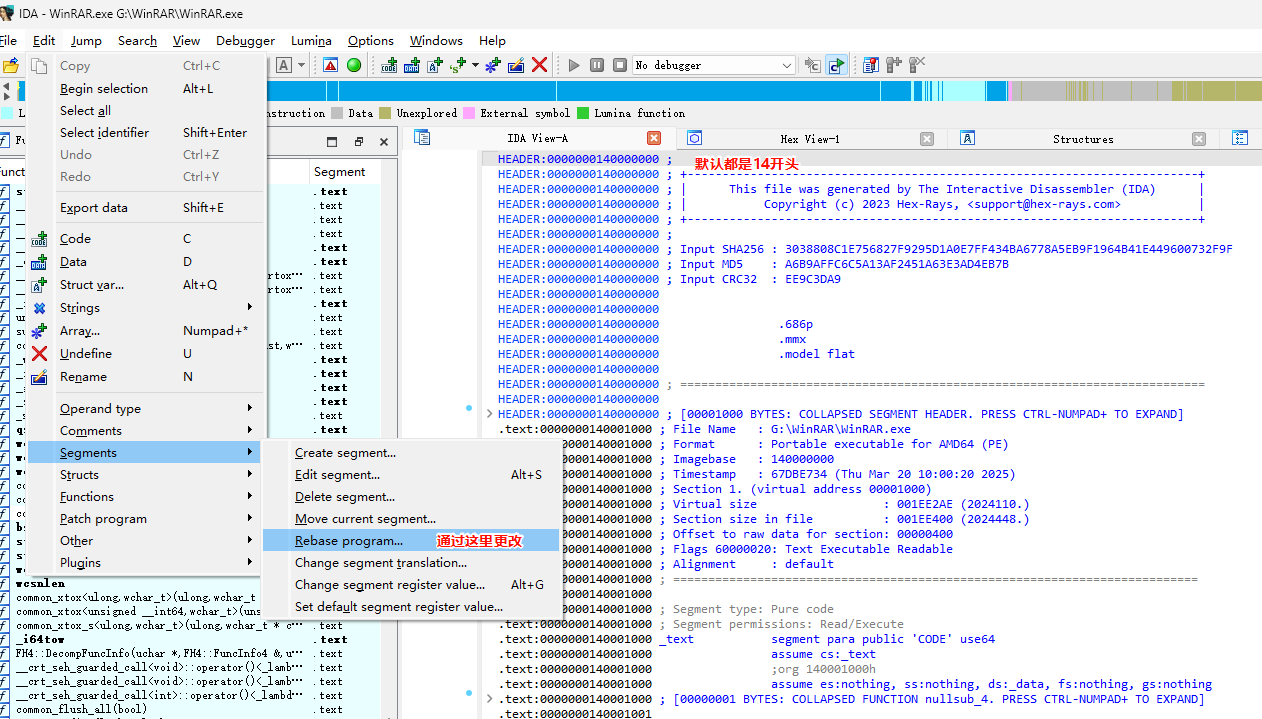Switch to the Hex View-1 tab
Image resolution: width=1262 pixels, height=719 pixels.
click(x=810, y=139)
